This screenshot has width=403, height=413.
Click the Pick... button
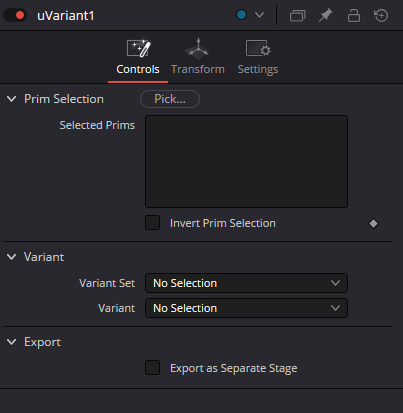coord(170,99)
